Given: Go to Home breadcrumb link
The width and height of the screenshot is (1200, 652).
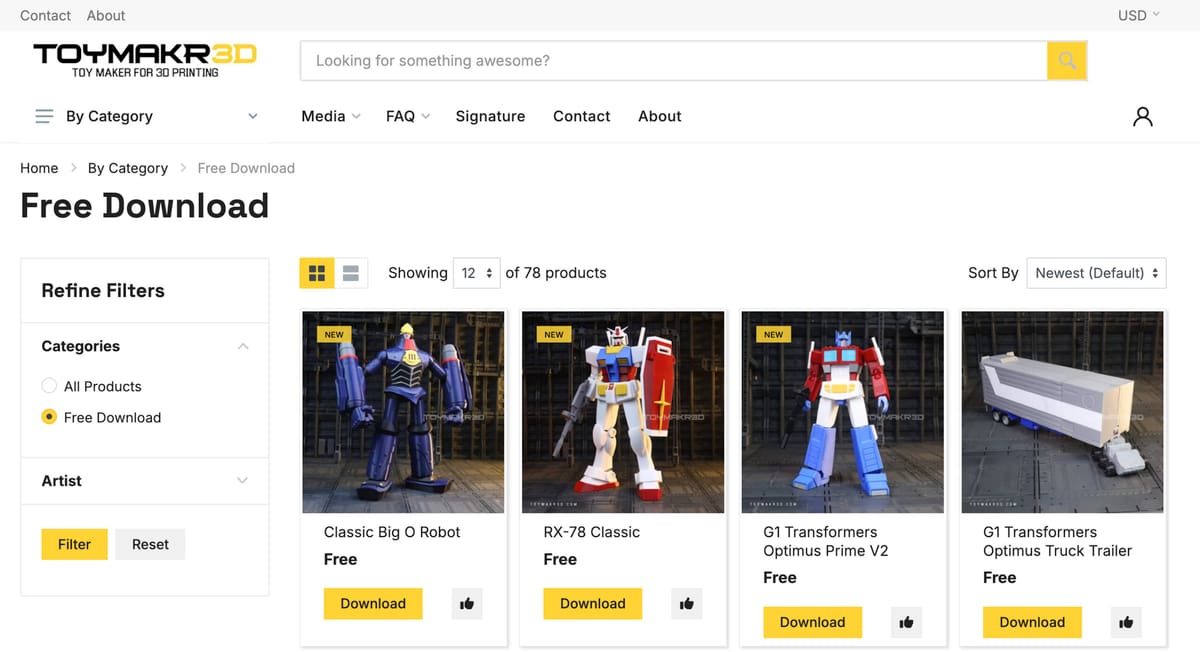Looking at the screenshot, I should tap(39, 168).
